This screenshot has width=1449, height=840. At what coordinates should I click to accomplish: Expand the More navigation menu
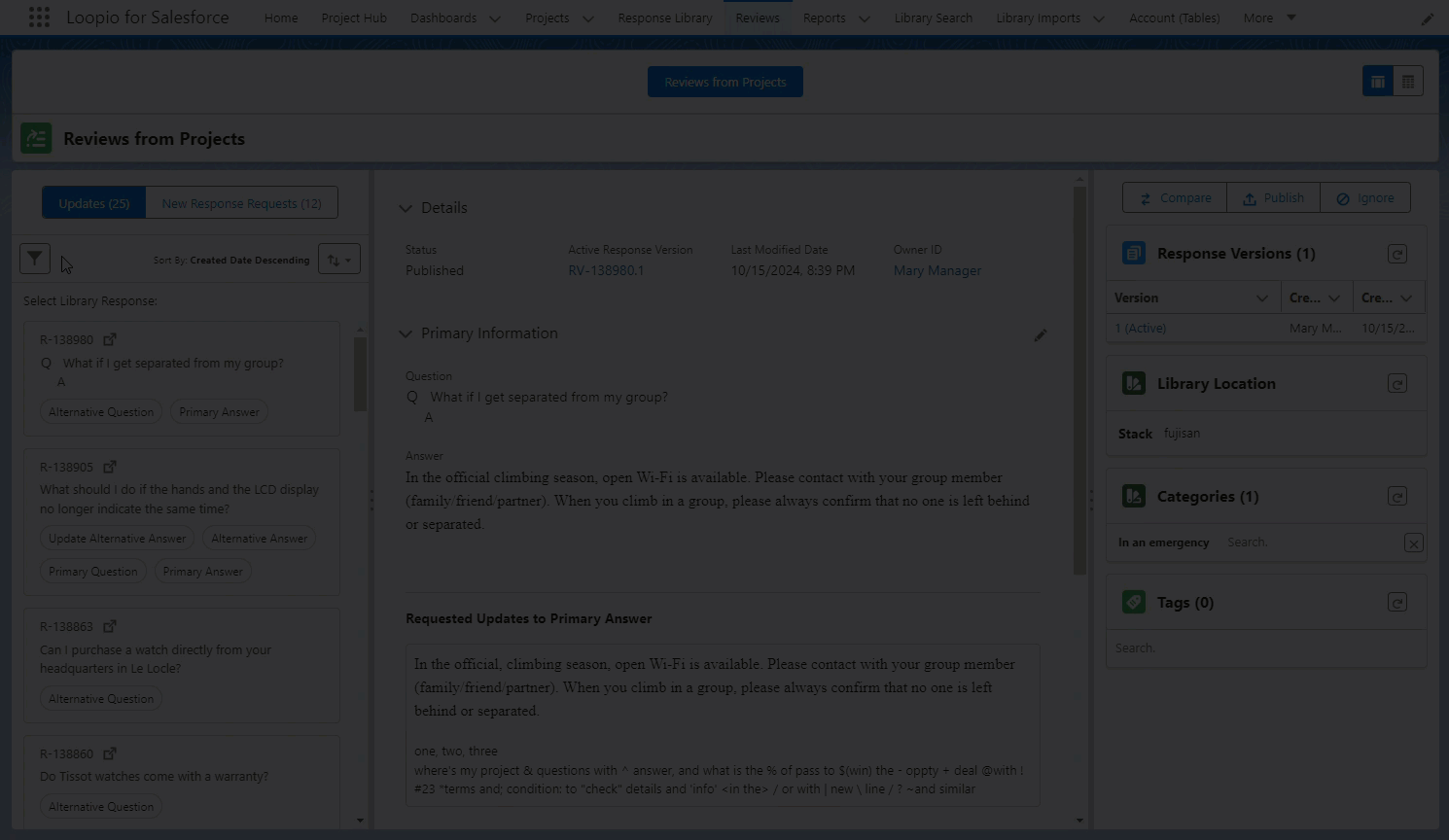pyautogui.click(x=1269, y=17)
